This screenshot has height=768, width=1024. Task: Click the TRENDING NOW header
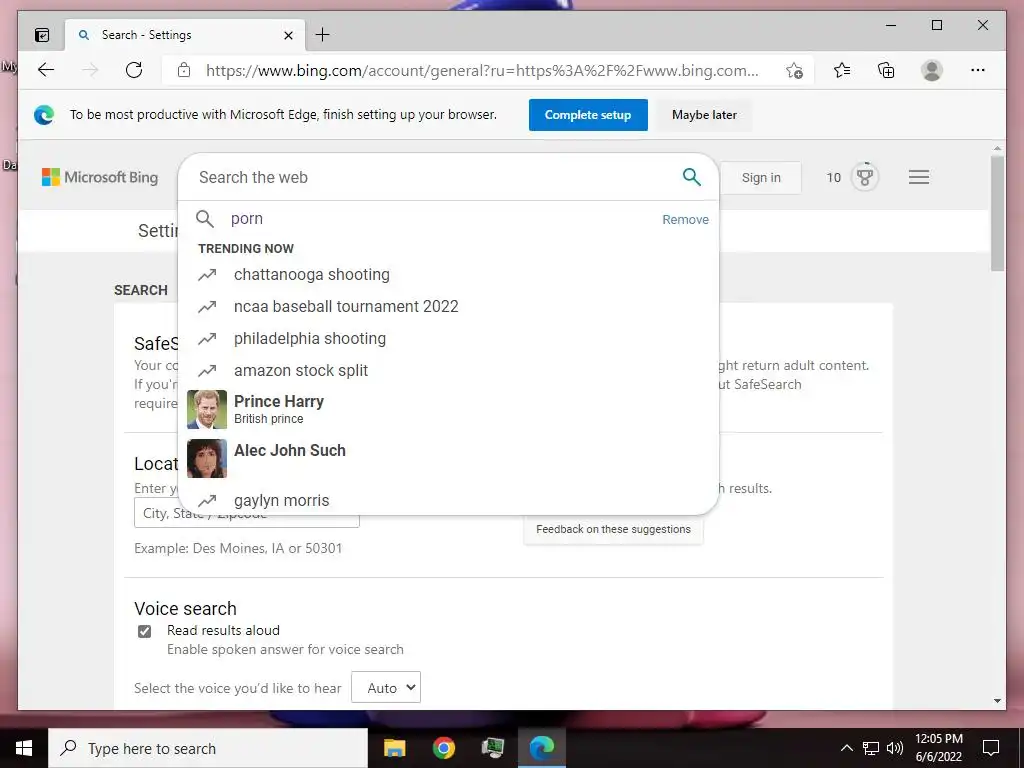(246, 249)
